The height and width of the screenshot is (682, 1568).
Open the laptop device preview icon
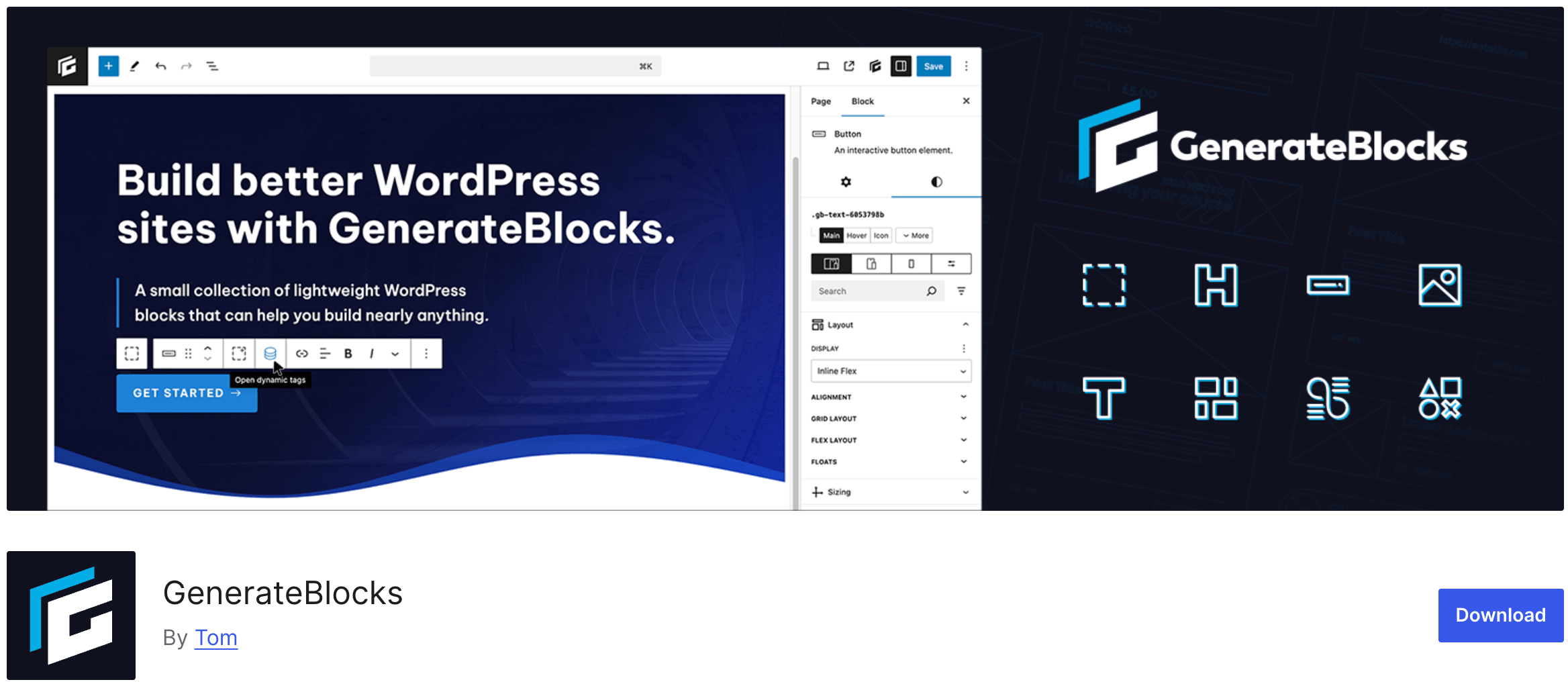point(823,66)
